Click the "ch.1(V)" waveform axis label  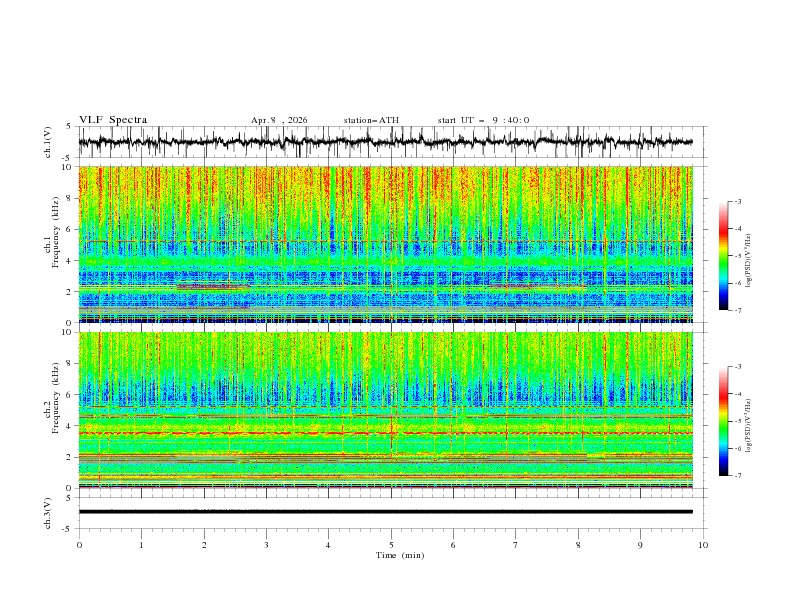(48, 142)
